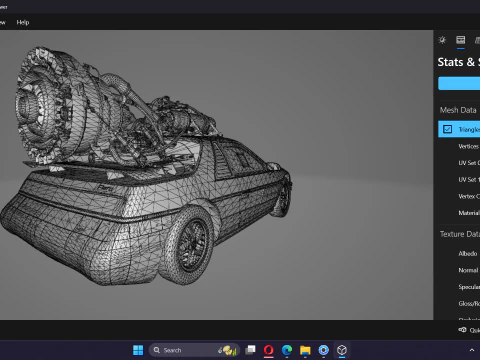
Task: Open the Windows Start menu
Action: [x=138, y=350]
